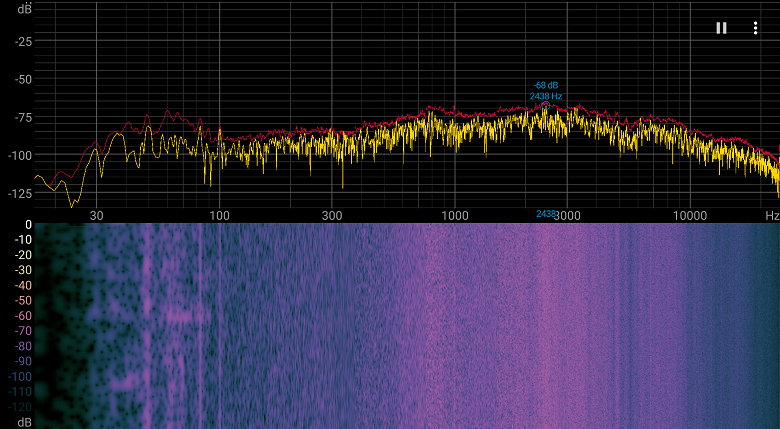Viewport: 780px width, 429px height.
Task: Click the '-120' spectrogram color scale label
Action: (x=21, y=407)
